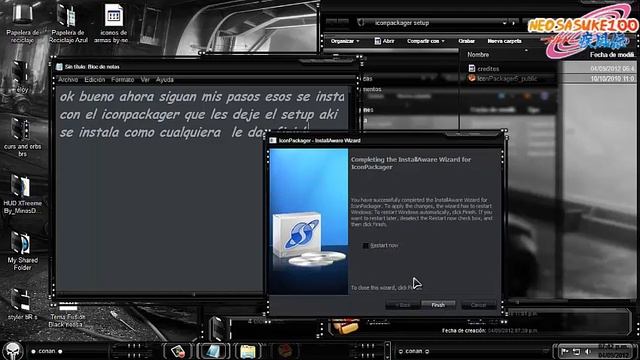Click Back in the IconPackager wizard
The image size is (640, 360).
point(402,305)
